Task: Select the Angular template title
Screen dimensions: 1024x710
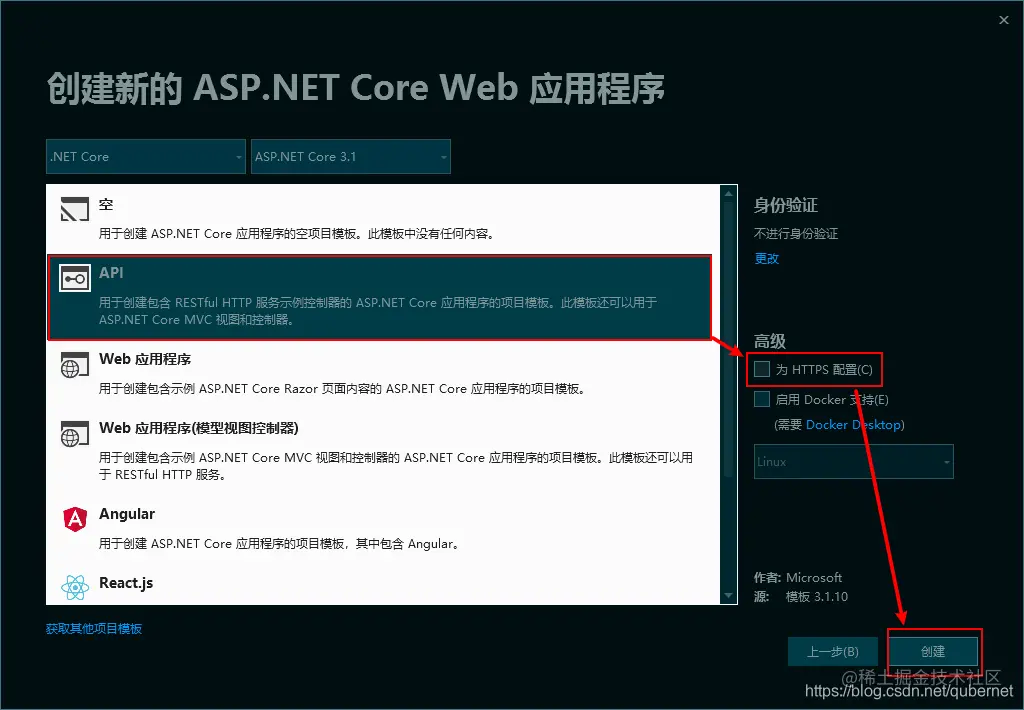Action: [x=127, y=514]
